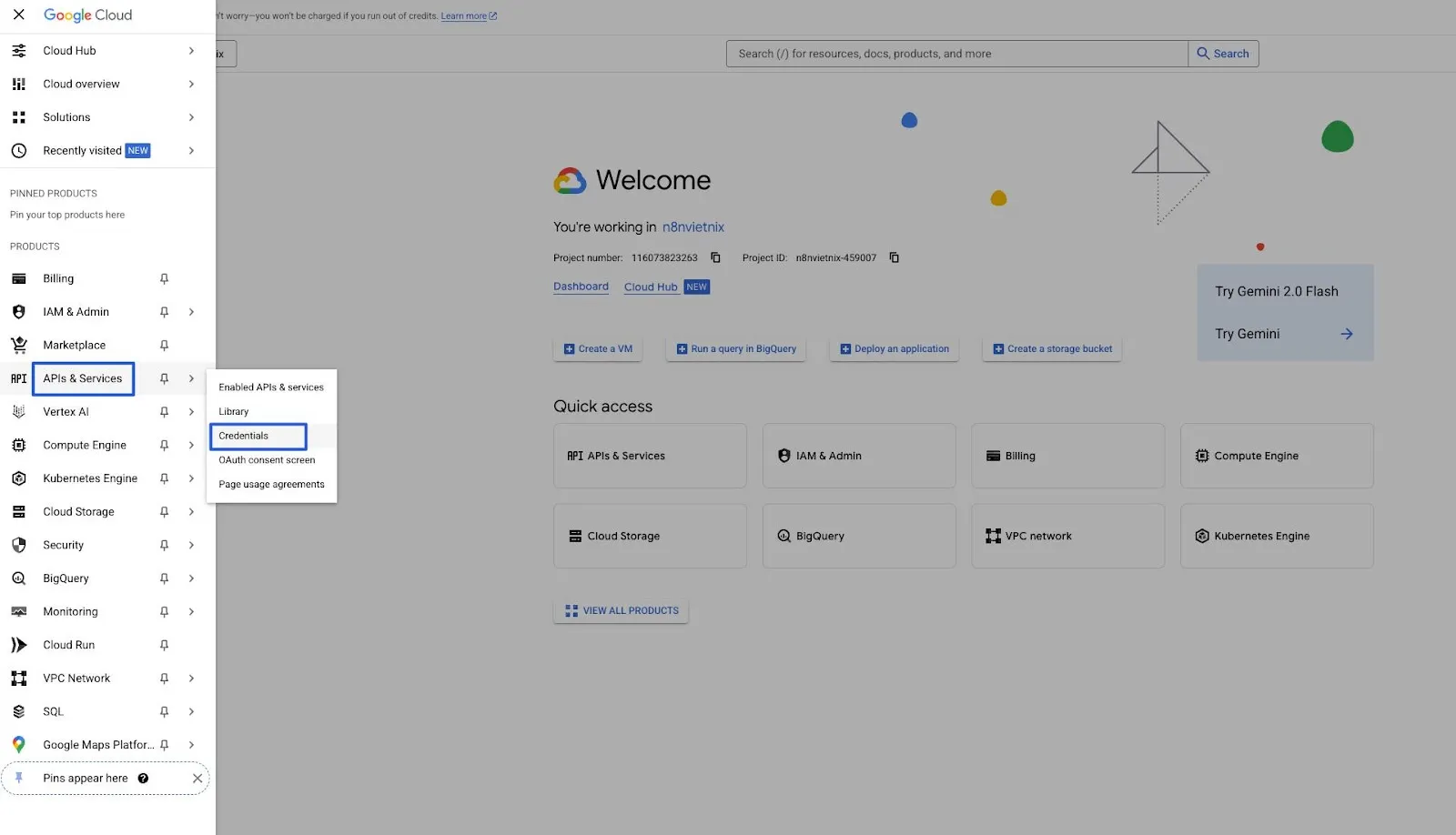Open Page usage agreements entry
This screenshot has width=1456, height=835.
(271, 485)
